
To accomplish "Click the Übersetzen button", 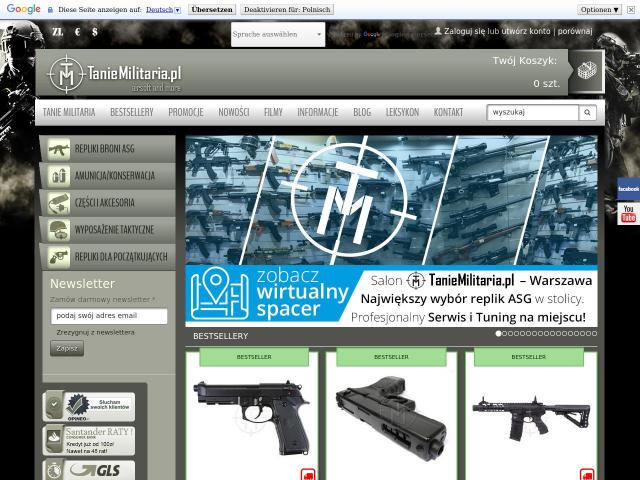I will click(x=212, y=9).
